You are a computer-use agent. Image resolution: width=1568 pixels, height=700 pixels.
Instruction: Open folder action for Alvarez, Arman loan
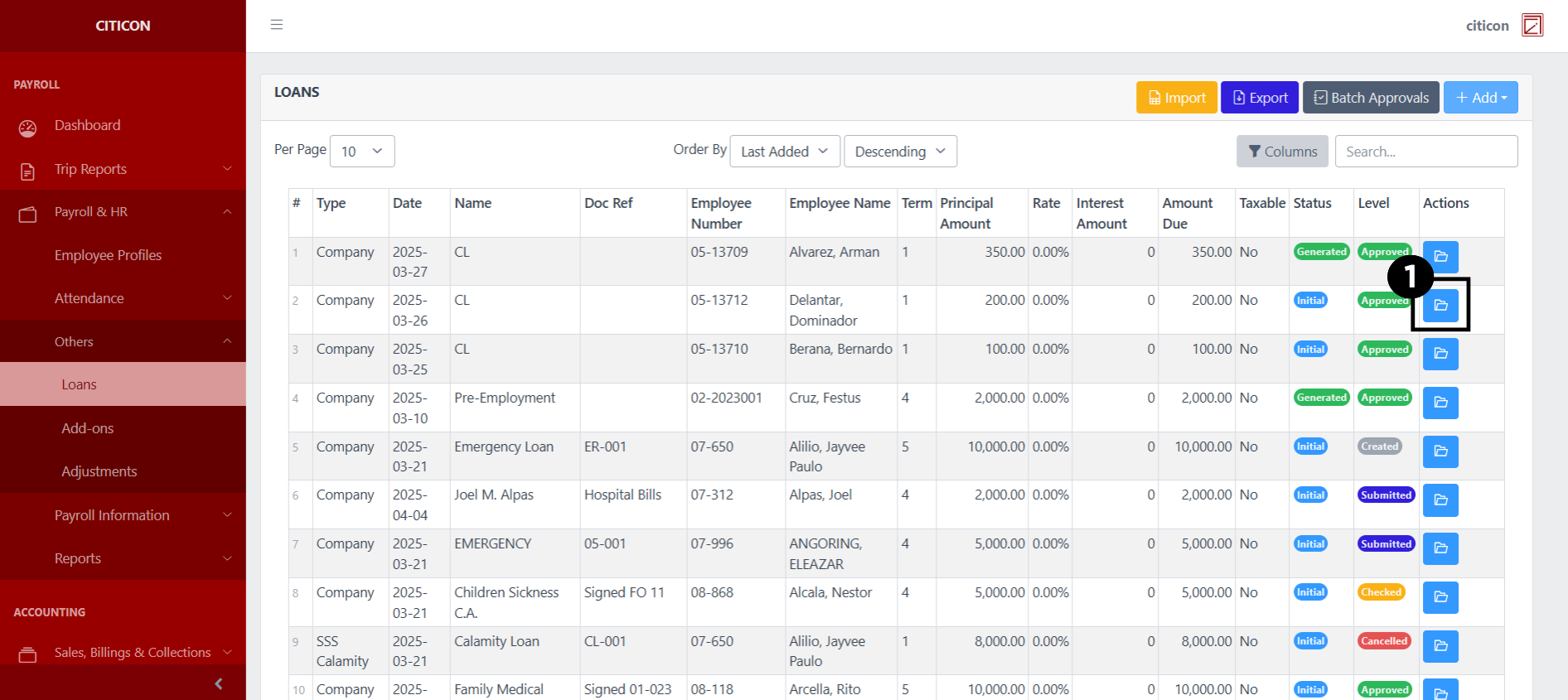click(x=1440, y=257)
